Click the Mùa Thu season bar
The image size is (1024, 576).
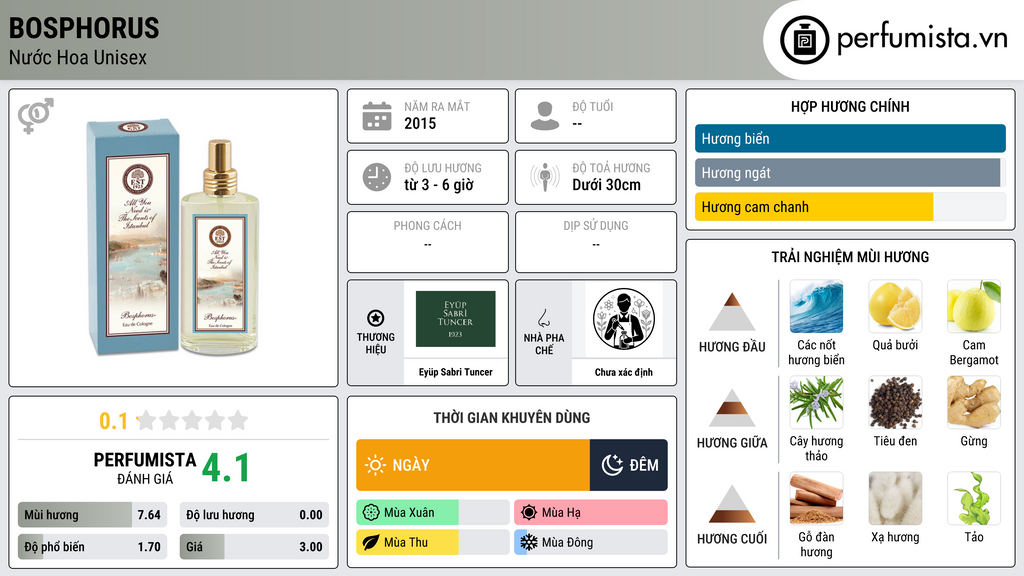(432, 542)
